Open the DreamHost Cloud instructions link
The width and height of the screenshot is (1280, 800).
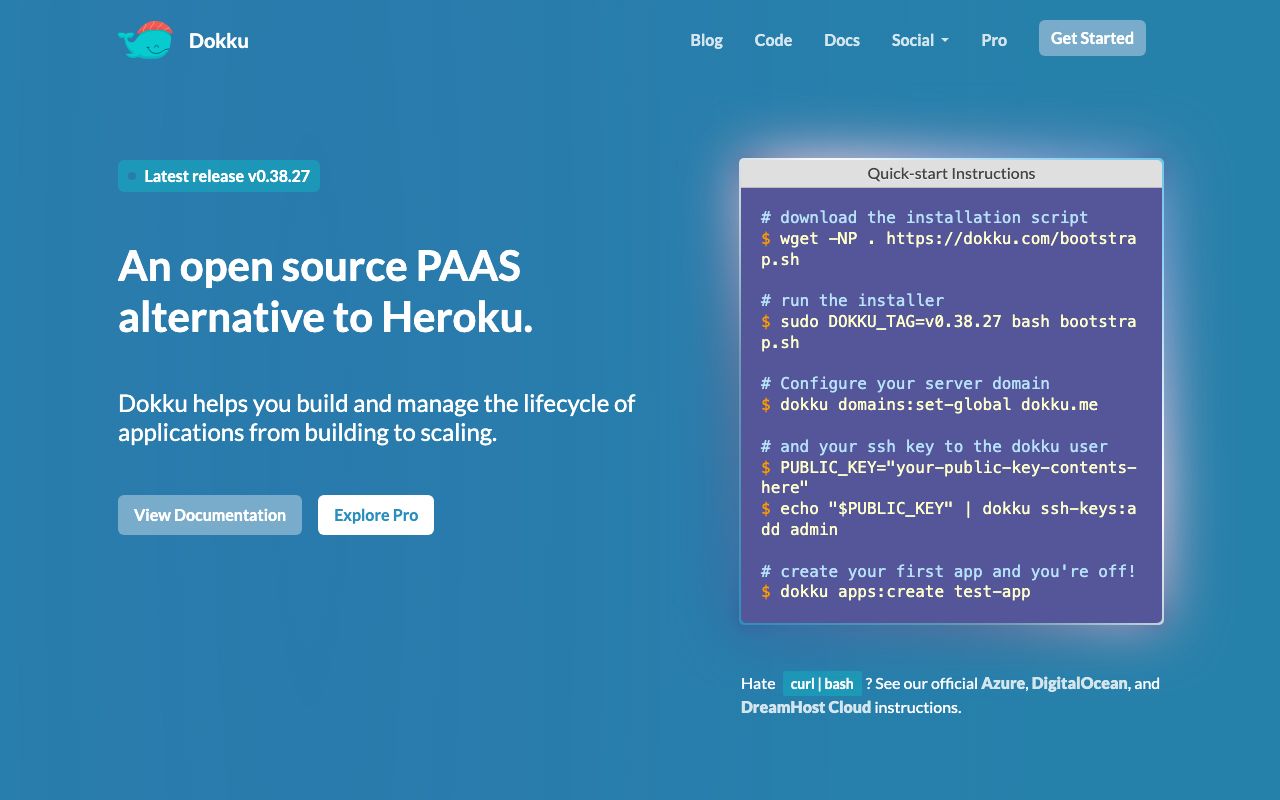[x=806, y=707]
